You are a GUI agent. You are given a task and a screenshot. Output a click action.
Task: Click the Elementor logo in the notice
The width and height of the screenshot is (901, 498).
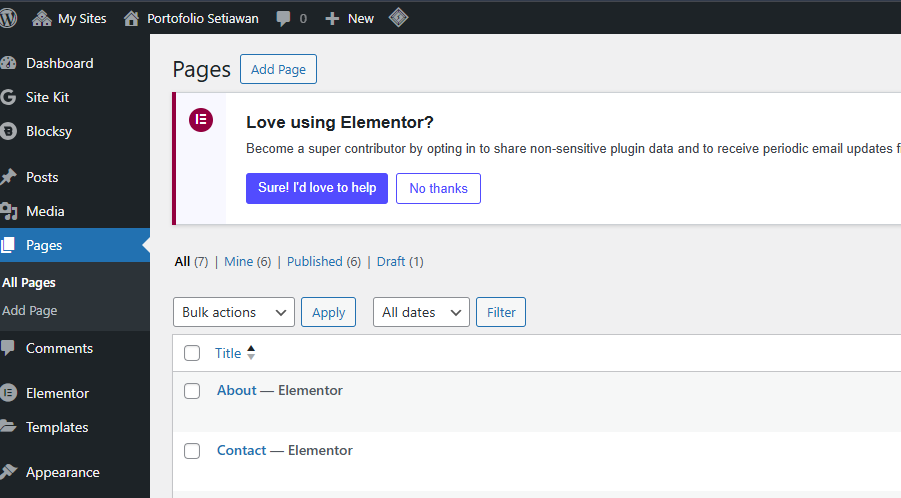click(x=201, y=120)
